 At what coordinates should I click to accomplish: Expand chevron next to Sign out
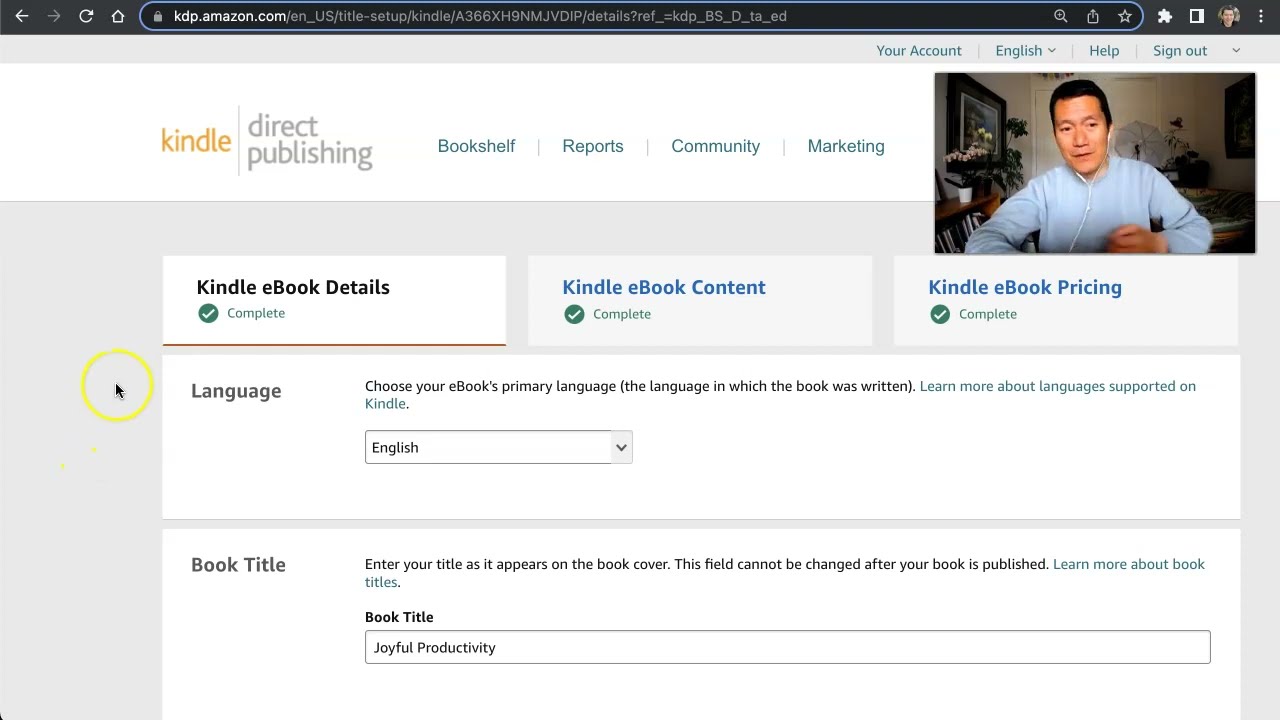(1236, 50)
